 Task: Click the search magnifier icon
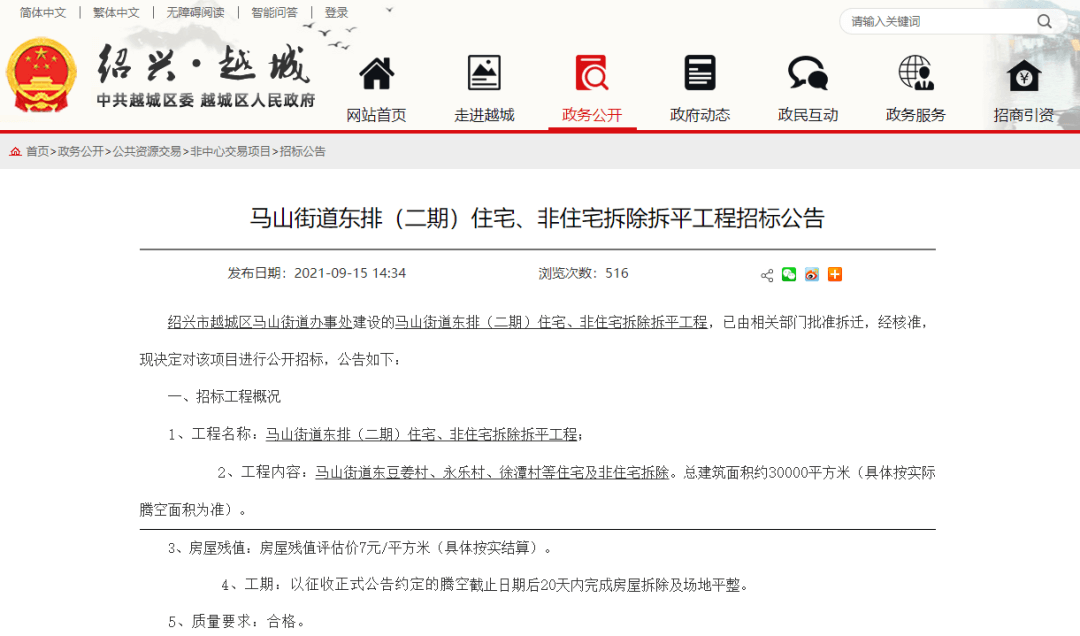click(1044, 20)
